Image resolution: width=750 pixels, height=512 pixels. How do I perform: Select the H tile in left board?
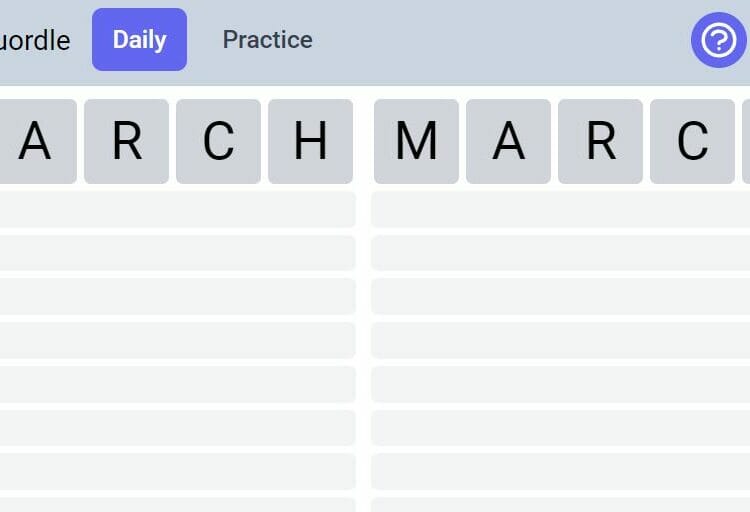click(x=310, y=141)
